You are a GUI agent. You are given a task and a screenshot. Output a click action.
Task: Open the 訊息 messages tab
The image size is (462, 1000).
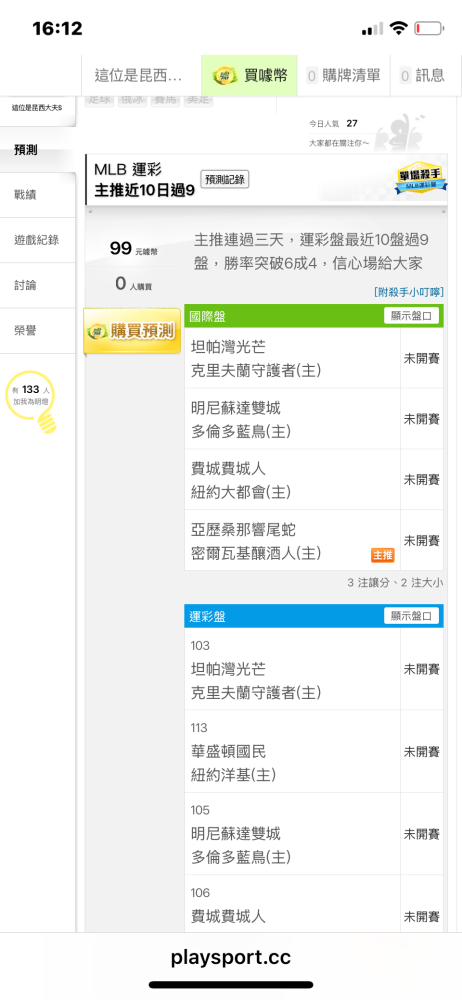[x=422, y=75]
